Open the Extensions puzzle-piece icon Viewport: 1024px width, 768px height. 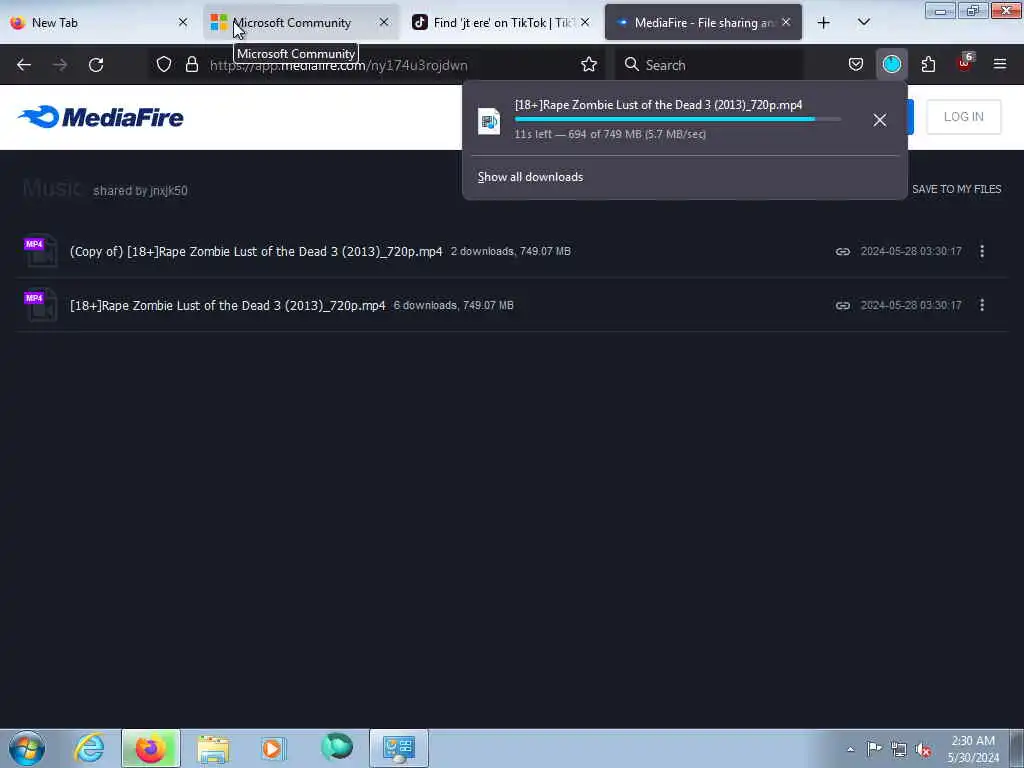(928, 64)
